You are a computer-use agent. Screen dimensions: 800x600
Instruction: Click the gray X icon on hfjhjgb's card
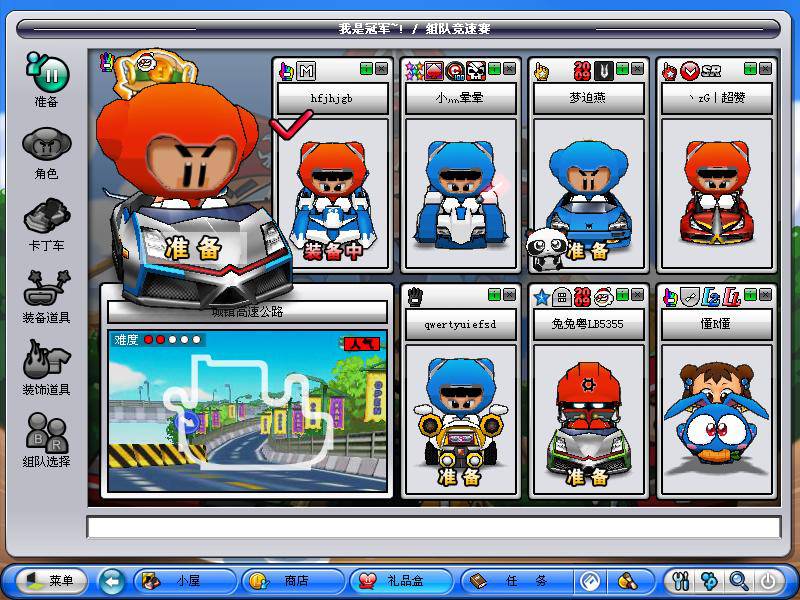381,69
